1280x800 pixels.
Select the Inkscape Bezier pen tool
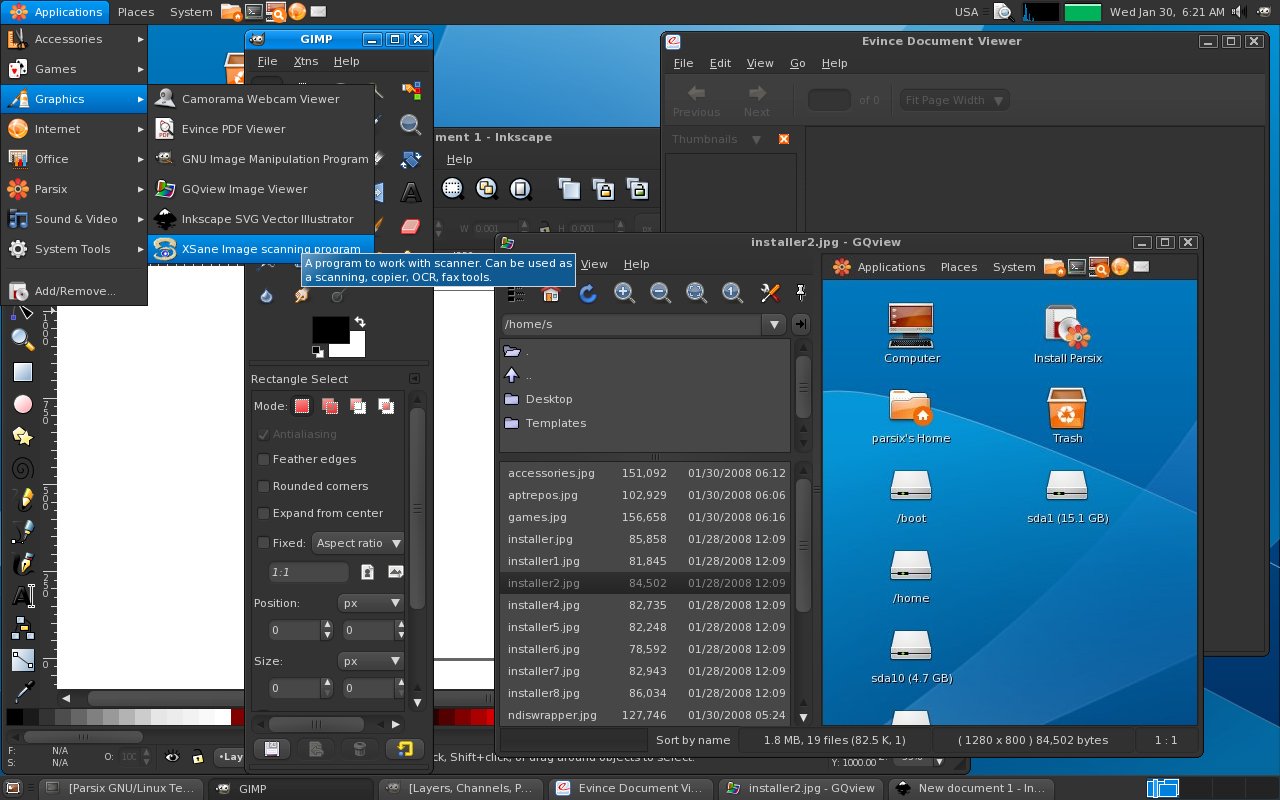click(x=22, y=532)
